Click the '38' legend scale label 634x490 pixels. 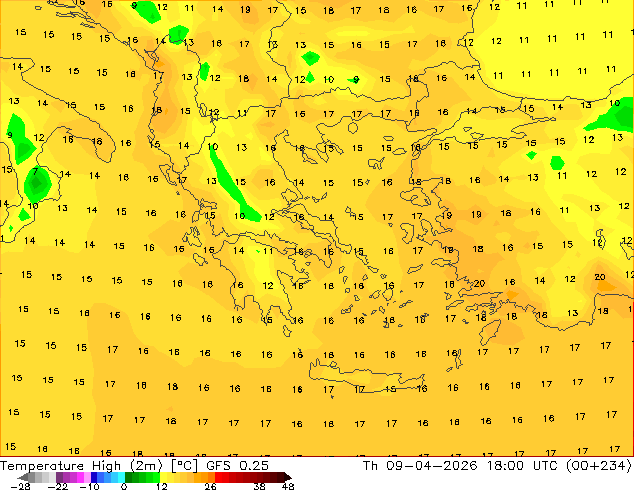click(x=260, y=486)
